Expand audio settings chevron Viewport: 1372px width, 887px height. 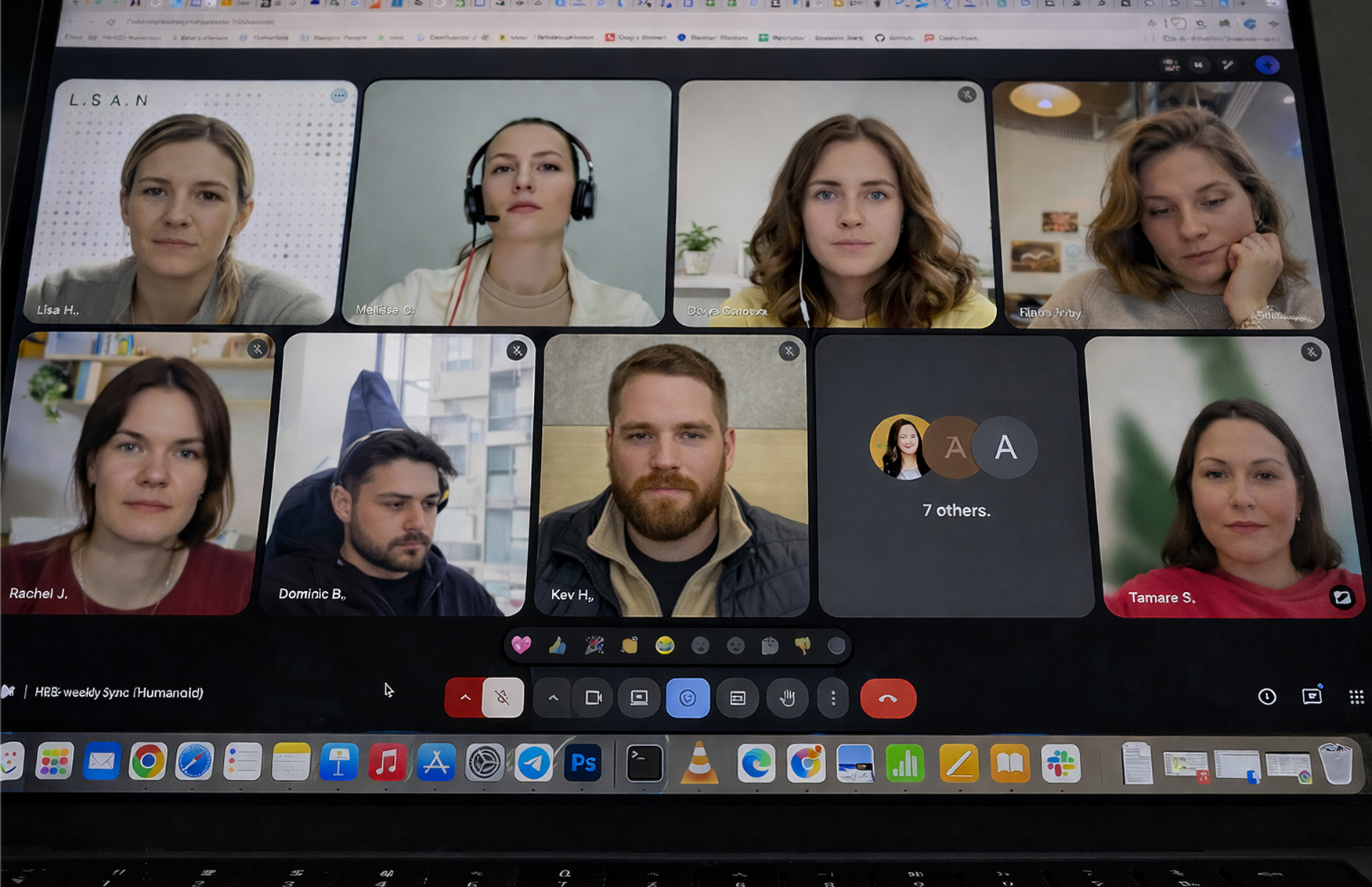(464, 698)
